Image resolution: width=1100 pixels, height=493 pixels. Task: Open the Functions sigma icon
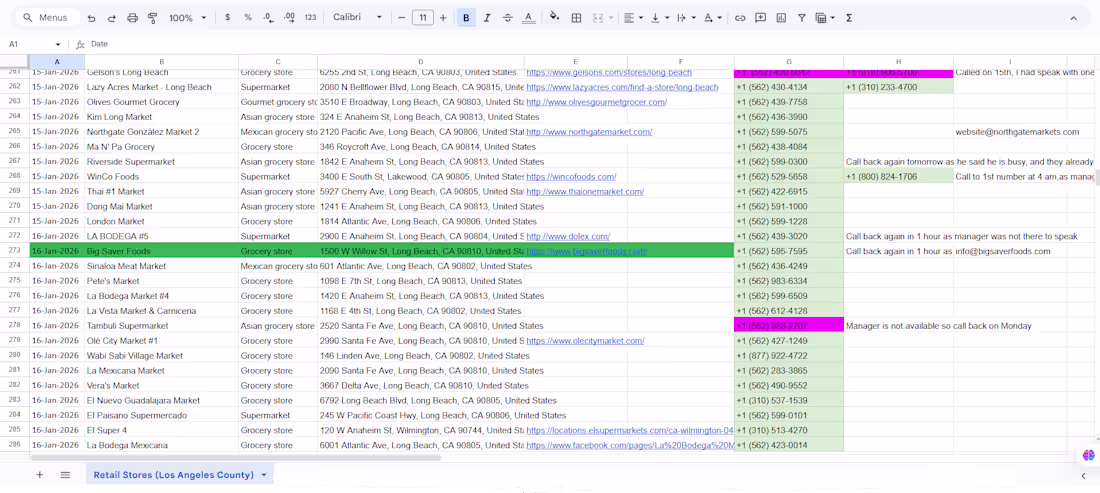point(849,18)
